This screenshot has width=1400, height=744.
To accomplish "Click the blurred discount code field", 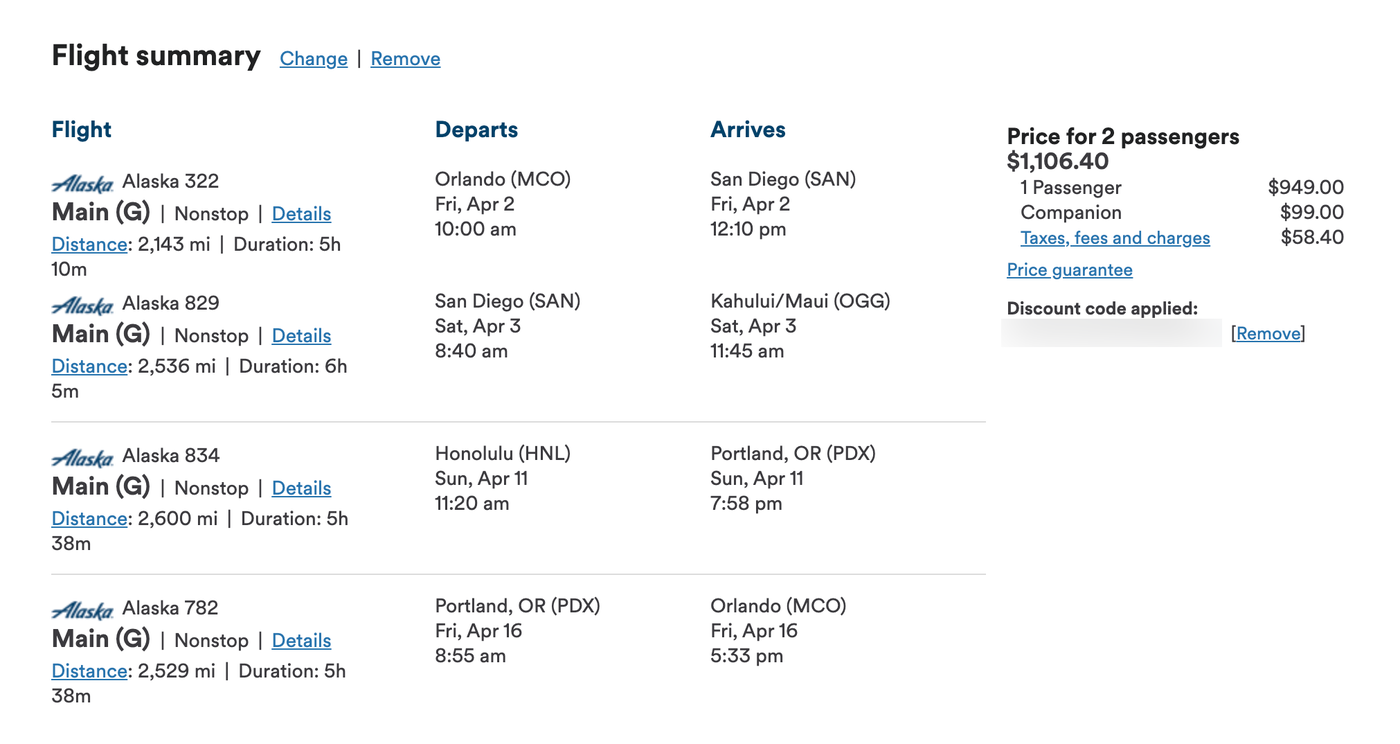I will pos(1112,334).
